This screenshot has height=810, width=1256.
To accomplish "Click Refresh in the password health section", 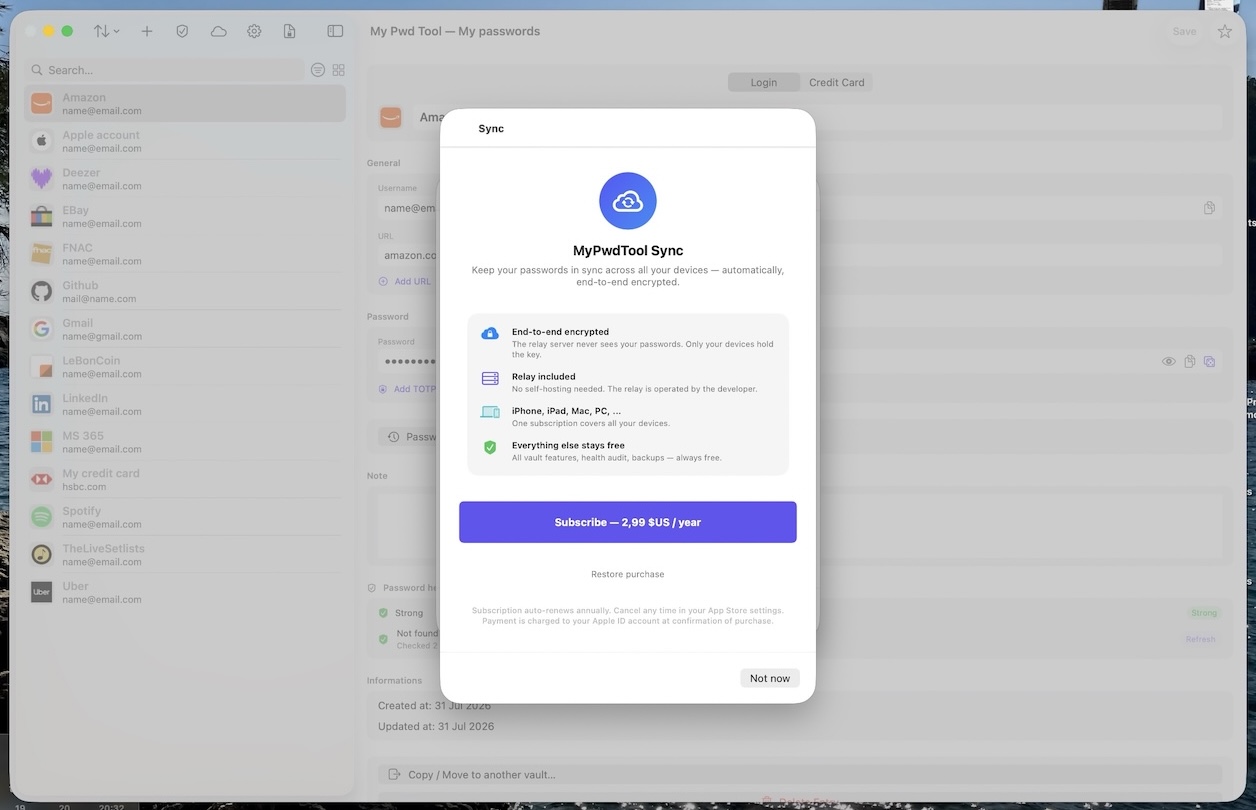I will tap(1201, 639).
